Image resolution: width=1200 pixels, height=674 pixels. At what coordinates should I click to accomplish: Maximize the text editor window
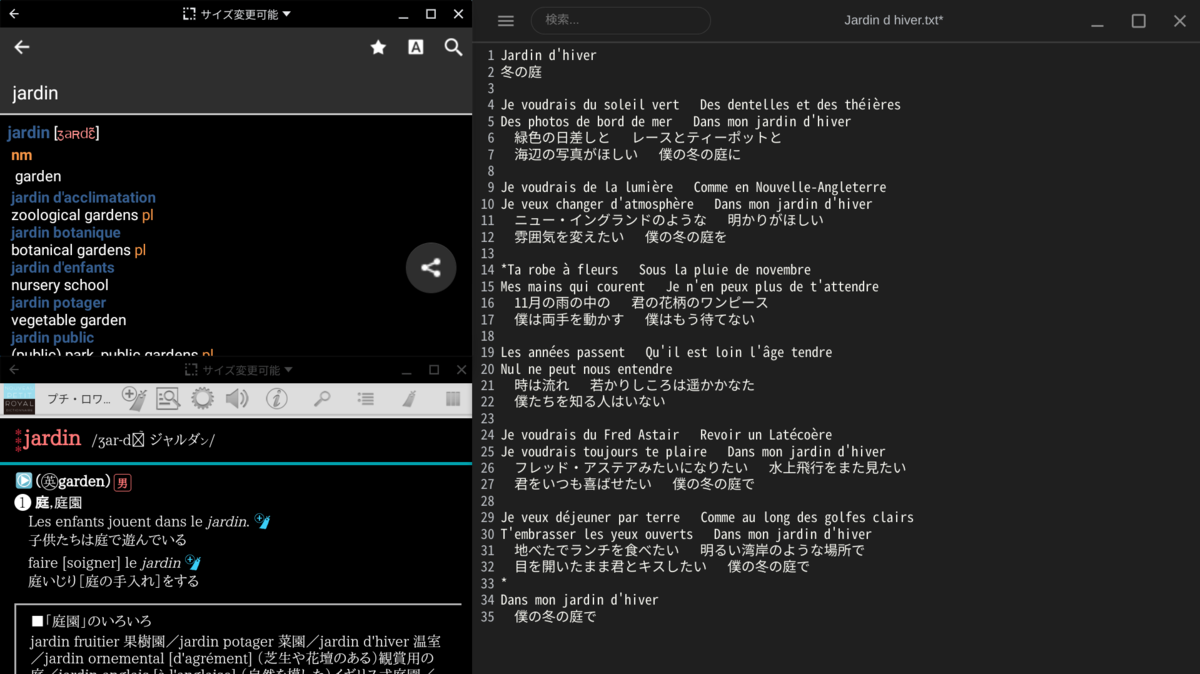(x=1138, y=21)
